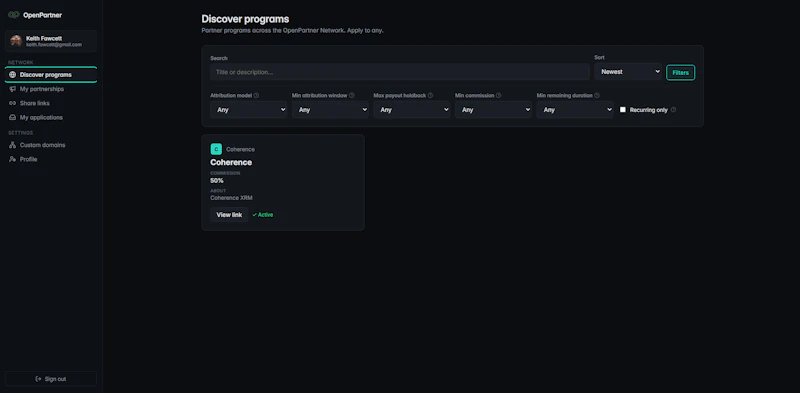
Task: Click the Recurring only label text
Action: click(648, 110)
